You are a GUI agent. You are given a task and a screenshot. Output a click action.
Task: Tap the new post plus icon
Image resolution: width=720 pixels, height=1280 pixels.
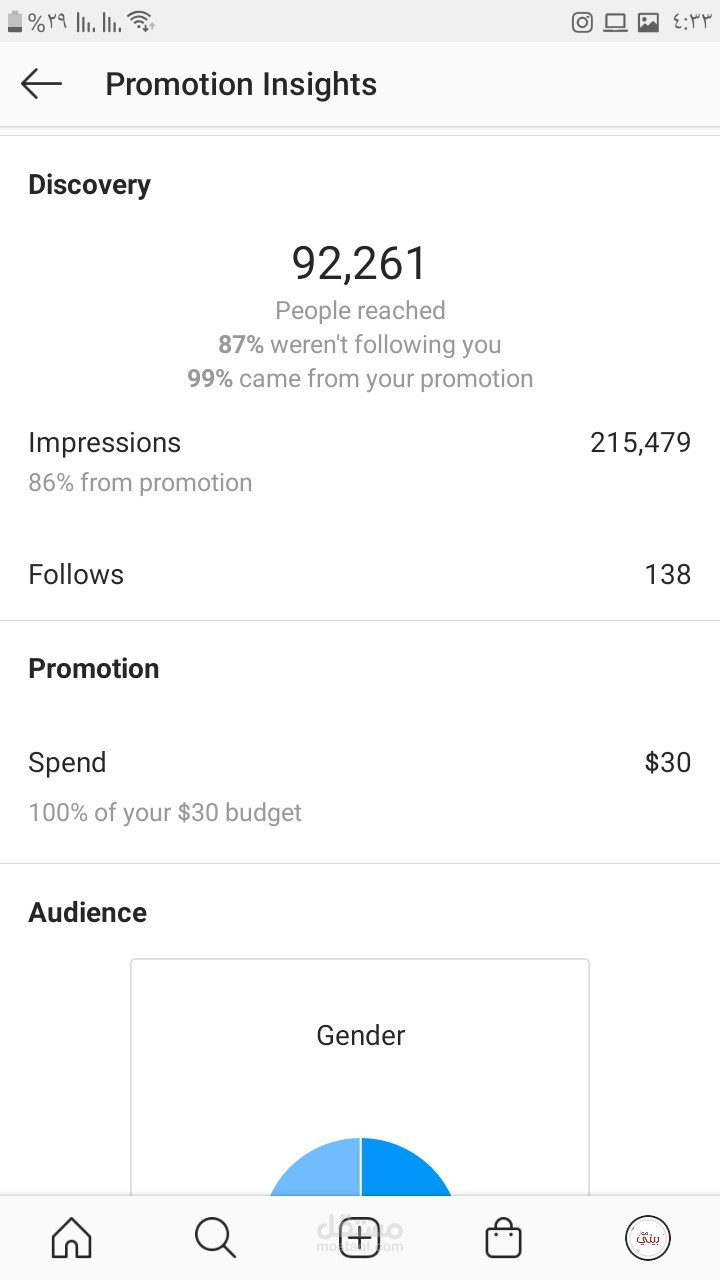pyautogui.click(x=360, y=1239)
